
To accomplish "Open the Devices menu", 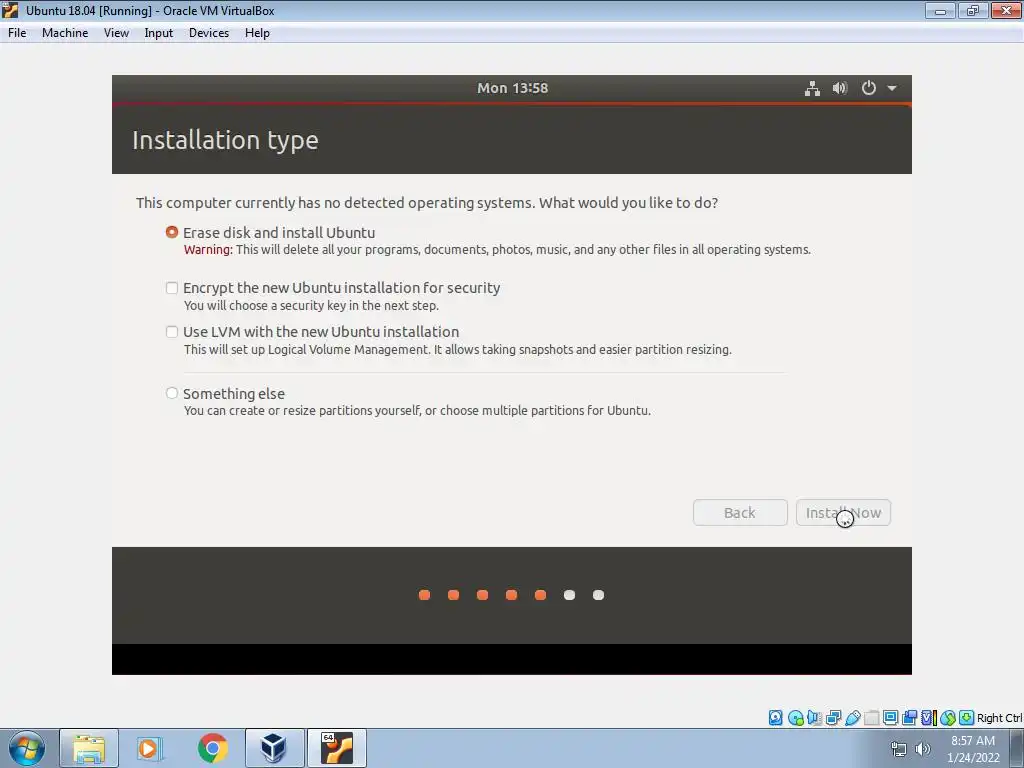I will coord(209,33).
